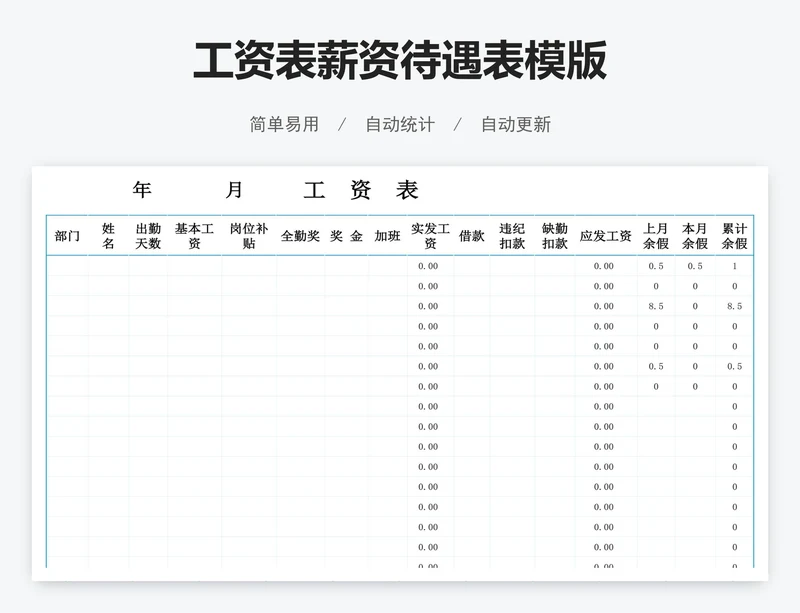Click the 部门 column header

tap(67, 236)
